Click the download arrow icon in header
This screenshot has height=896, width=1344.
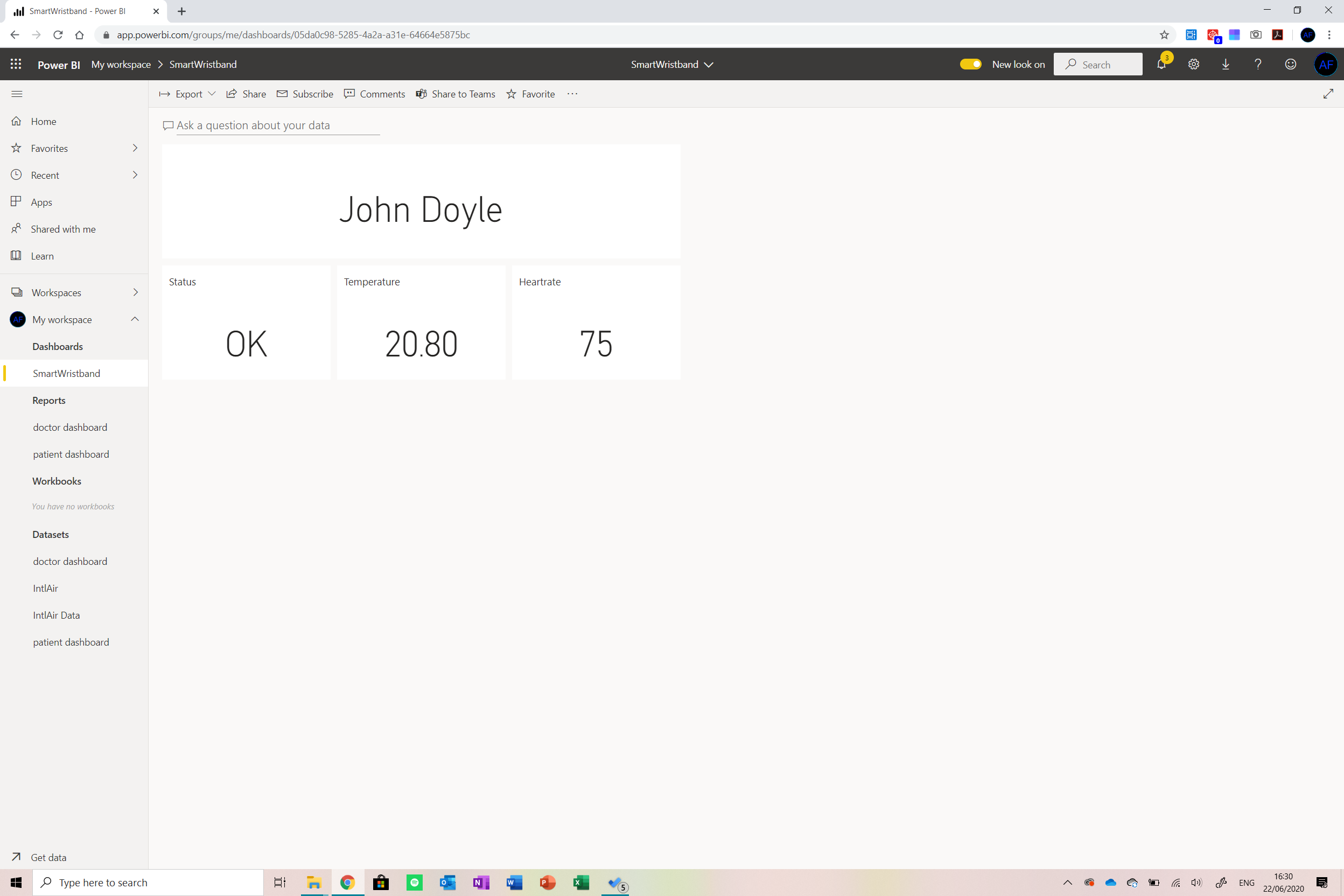point(1225,64)
